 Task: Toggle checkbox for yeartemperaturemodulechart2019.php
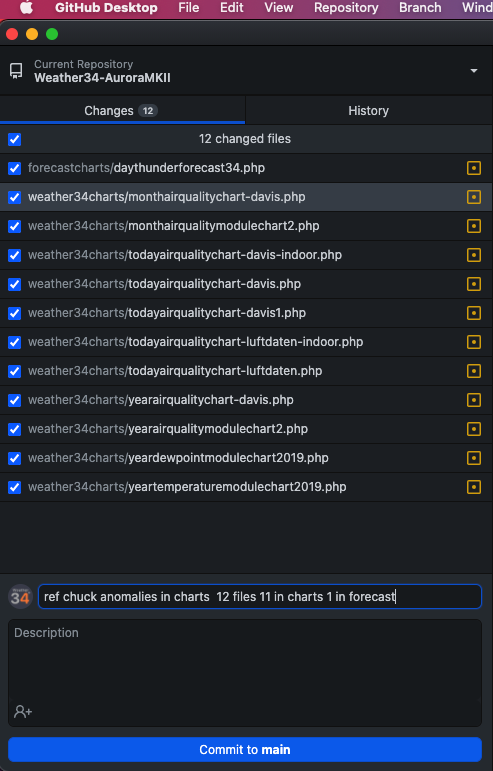pos(15,487)
